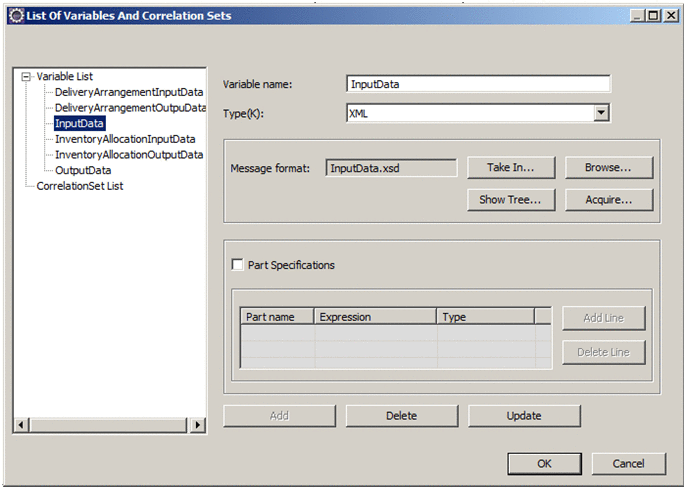Screen dimensions: 687x491
Task: Select InventoryAllocationOutputData in the tree
Action: coord(129,155)
